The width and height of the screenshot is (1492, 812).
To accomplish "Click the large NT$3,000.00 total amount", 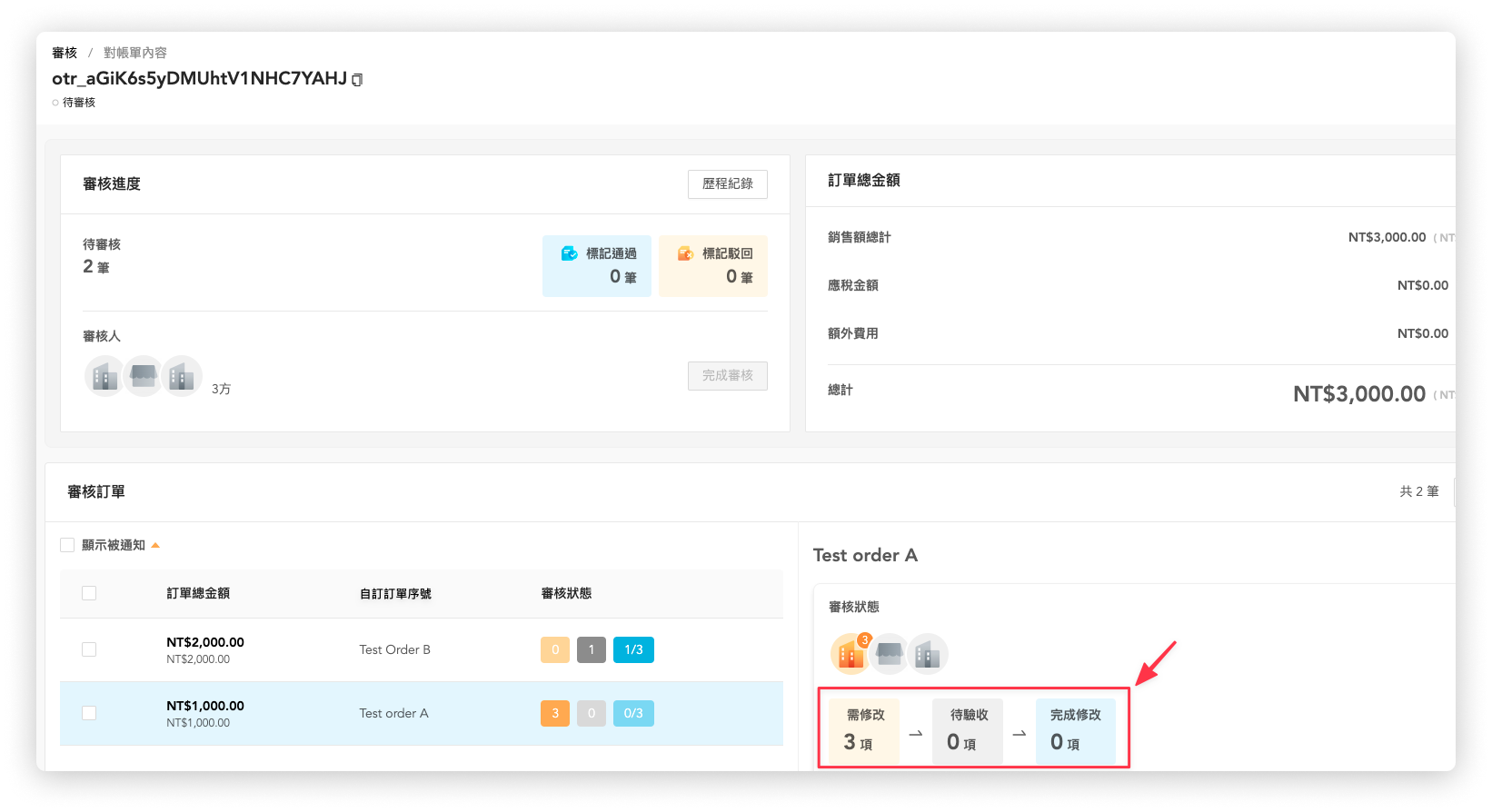I will click(x=1359, y=393).
